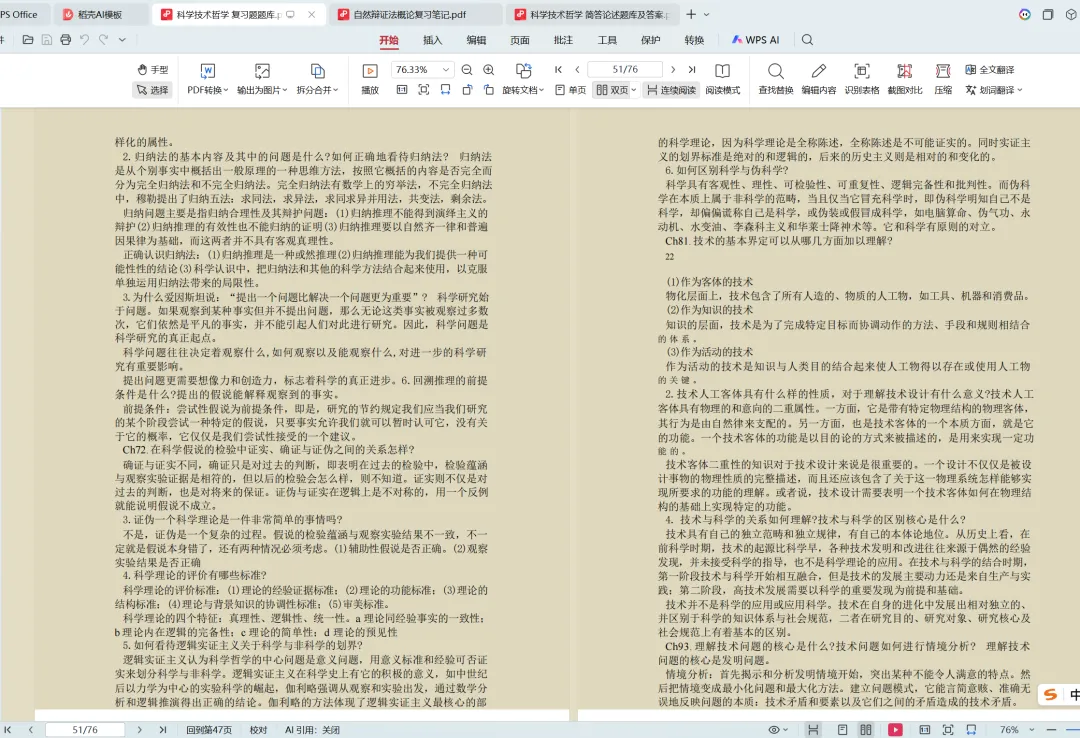The image size is (1080, 738).
Task: Click the search magnifier next to WPS AI
Action: coord(807,40)
